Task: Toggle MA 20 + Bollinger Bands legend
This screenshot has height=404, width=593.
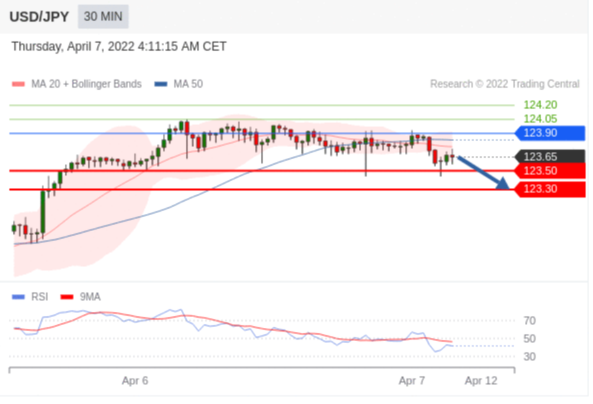Action: point(77,84)
